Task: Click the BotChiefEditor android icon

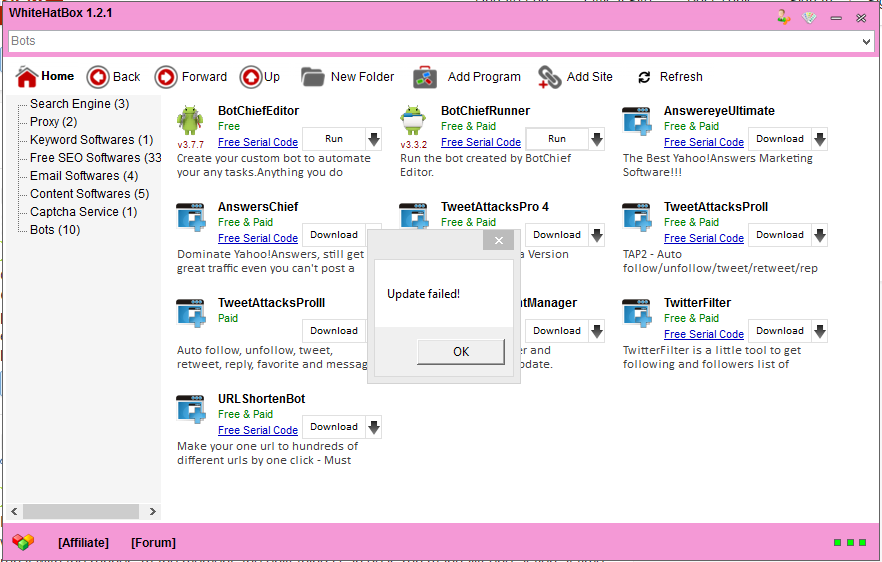Action: click(x=190, y=119)
